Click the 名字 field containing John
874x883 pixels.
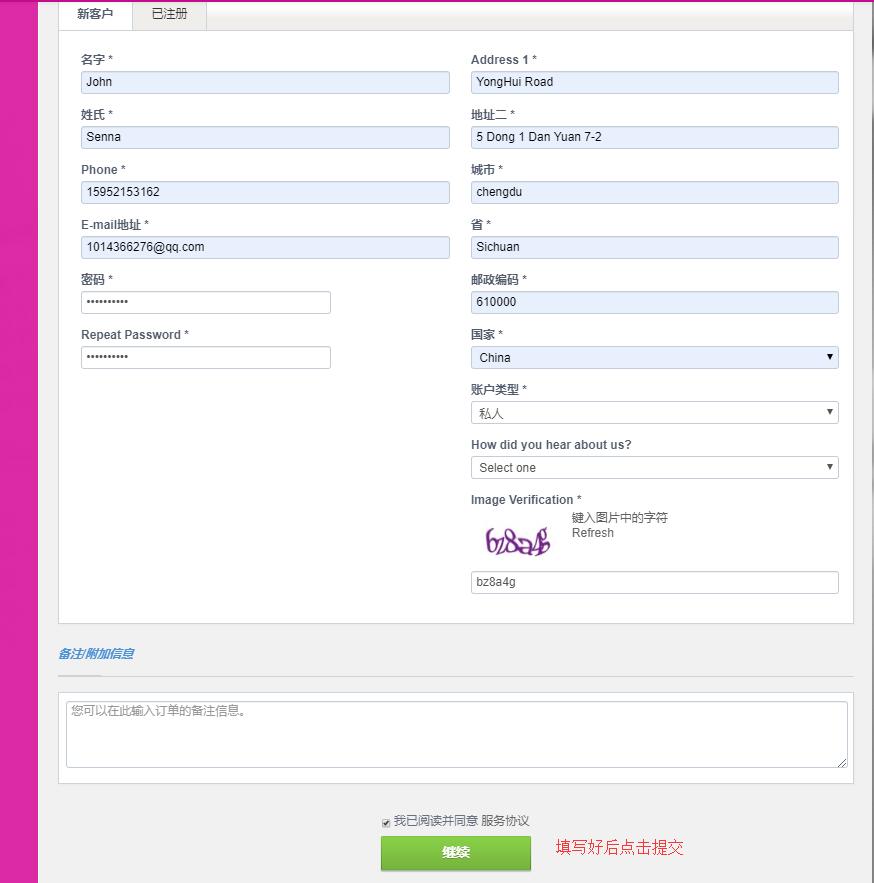[265, 82]
